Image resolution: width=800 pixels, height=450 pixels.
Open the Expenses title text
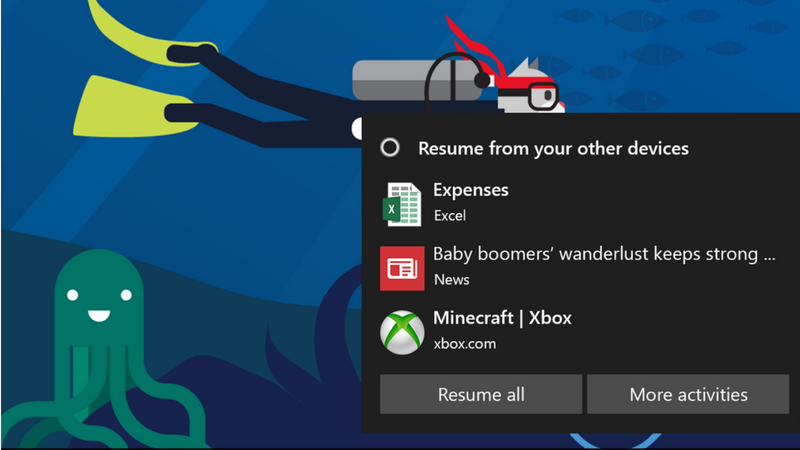coord(471,190)
